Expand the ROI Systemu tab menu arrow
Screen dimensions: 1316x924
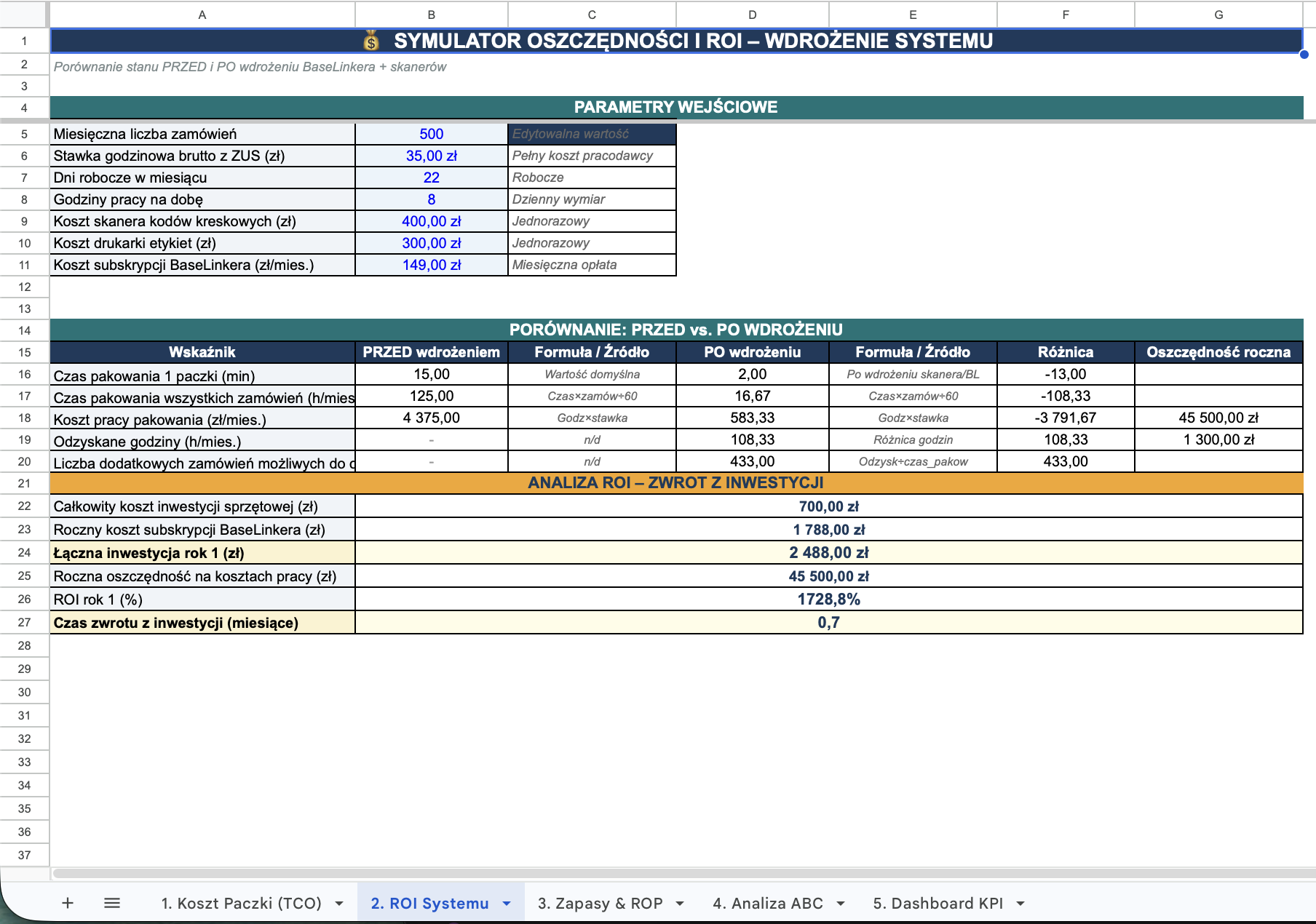point(507,904)
